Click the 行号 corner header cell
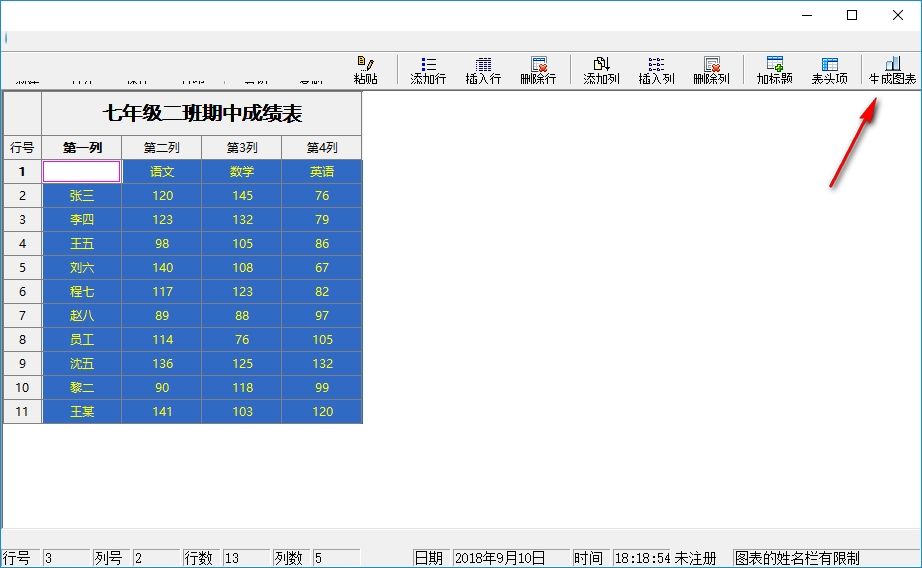Image resolution: width=922 pixels, height=568 pixels. pos(22,148)
